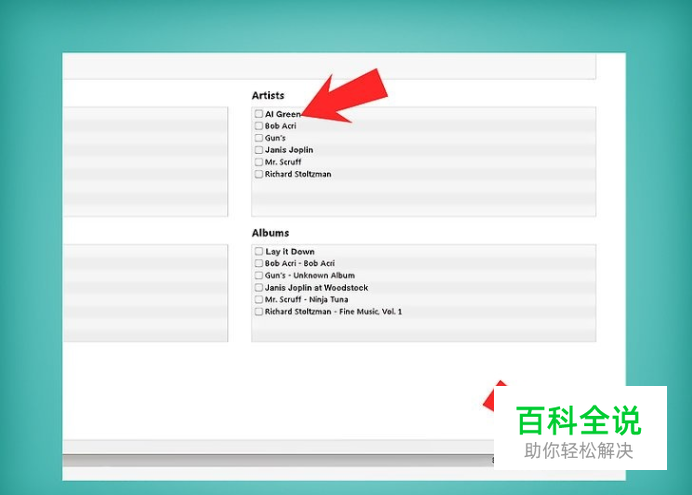Image resolution: width=692 pixels, height=495 pixels.
Task: Click the Al Green artist name
Action: (x=283, y=114)
